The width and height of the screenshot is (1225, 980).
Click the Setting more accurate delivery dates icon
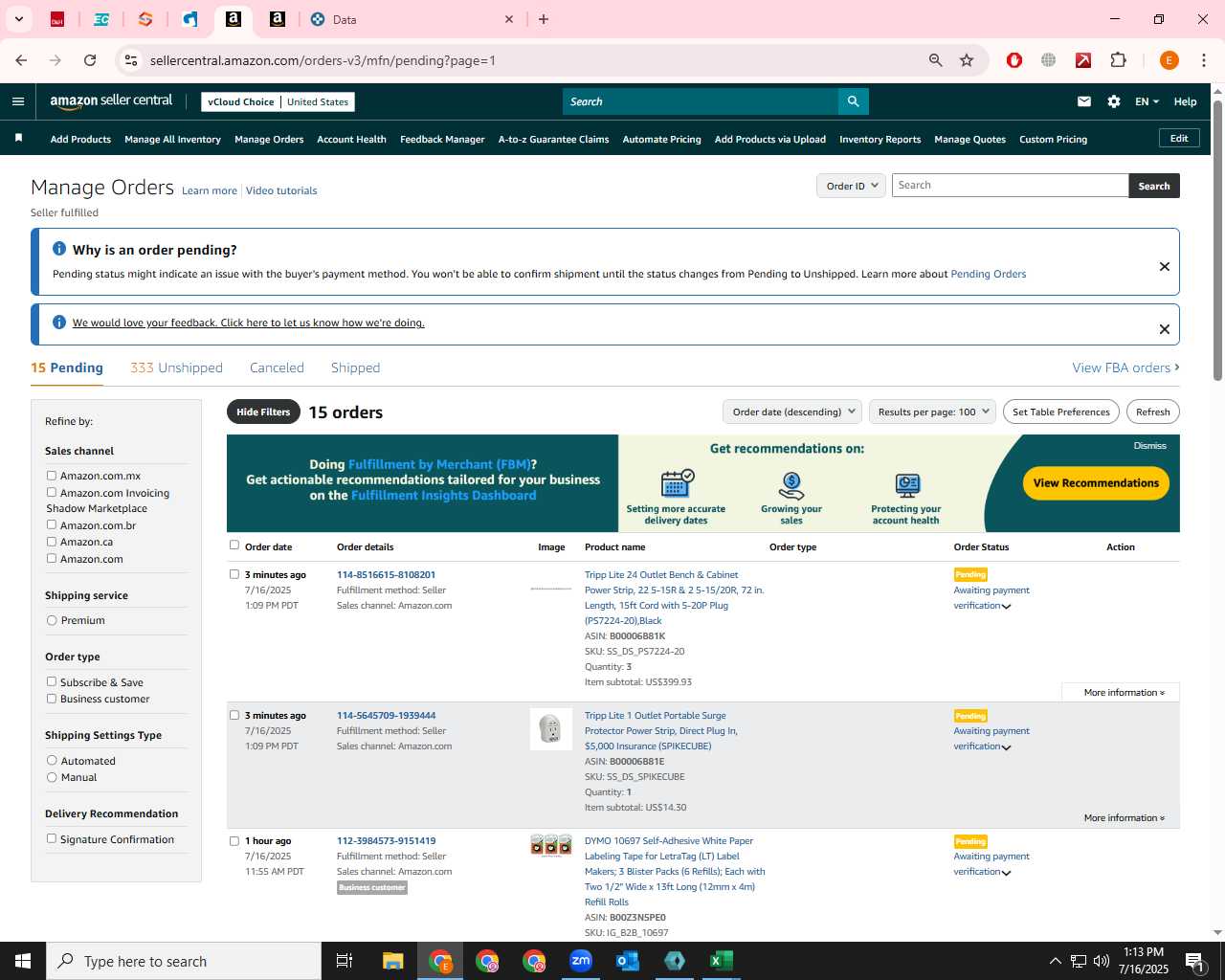tap(677, 483)
